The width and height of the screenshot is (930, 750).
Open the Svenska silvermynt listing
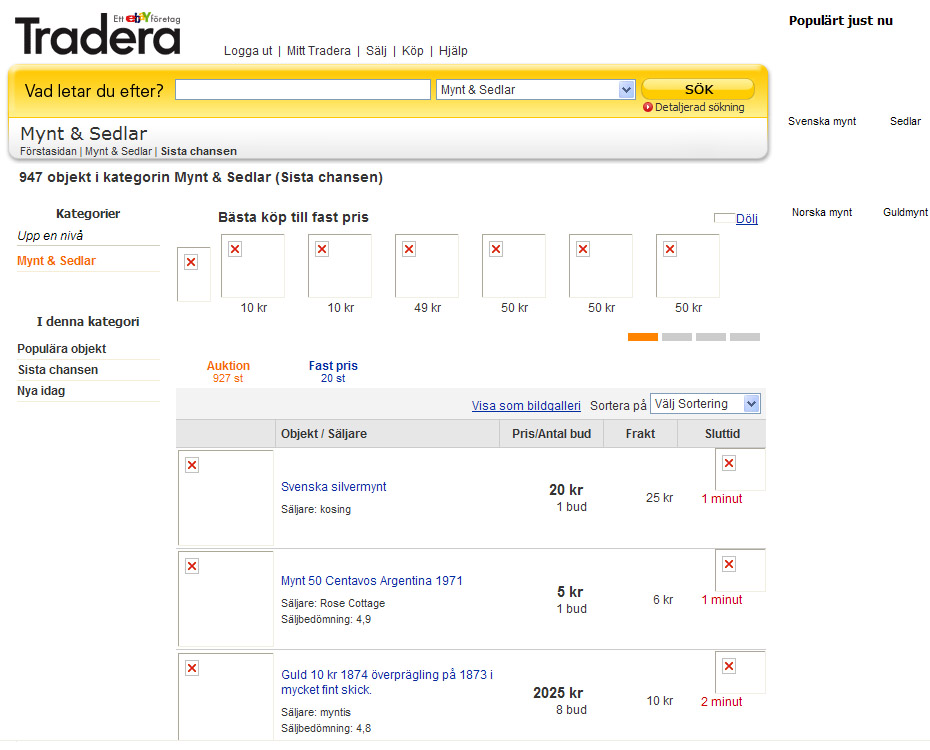click(333, 487)
